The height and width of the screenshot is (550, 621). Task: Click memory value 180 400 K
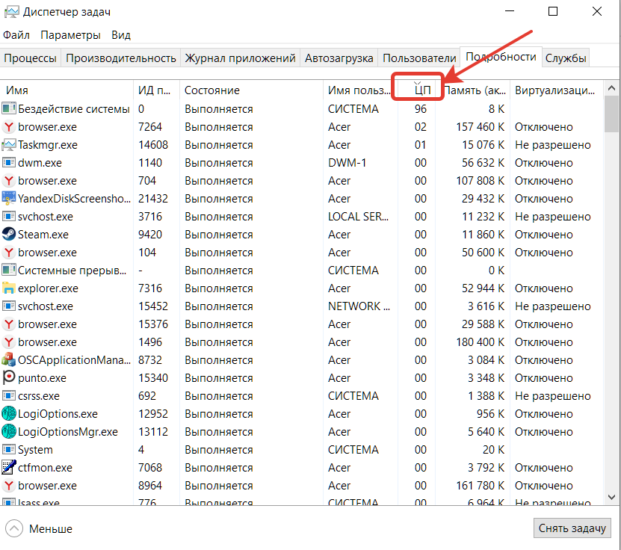(480, 342)
